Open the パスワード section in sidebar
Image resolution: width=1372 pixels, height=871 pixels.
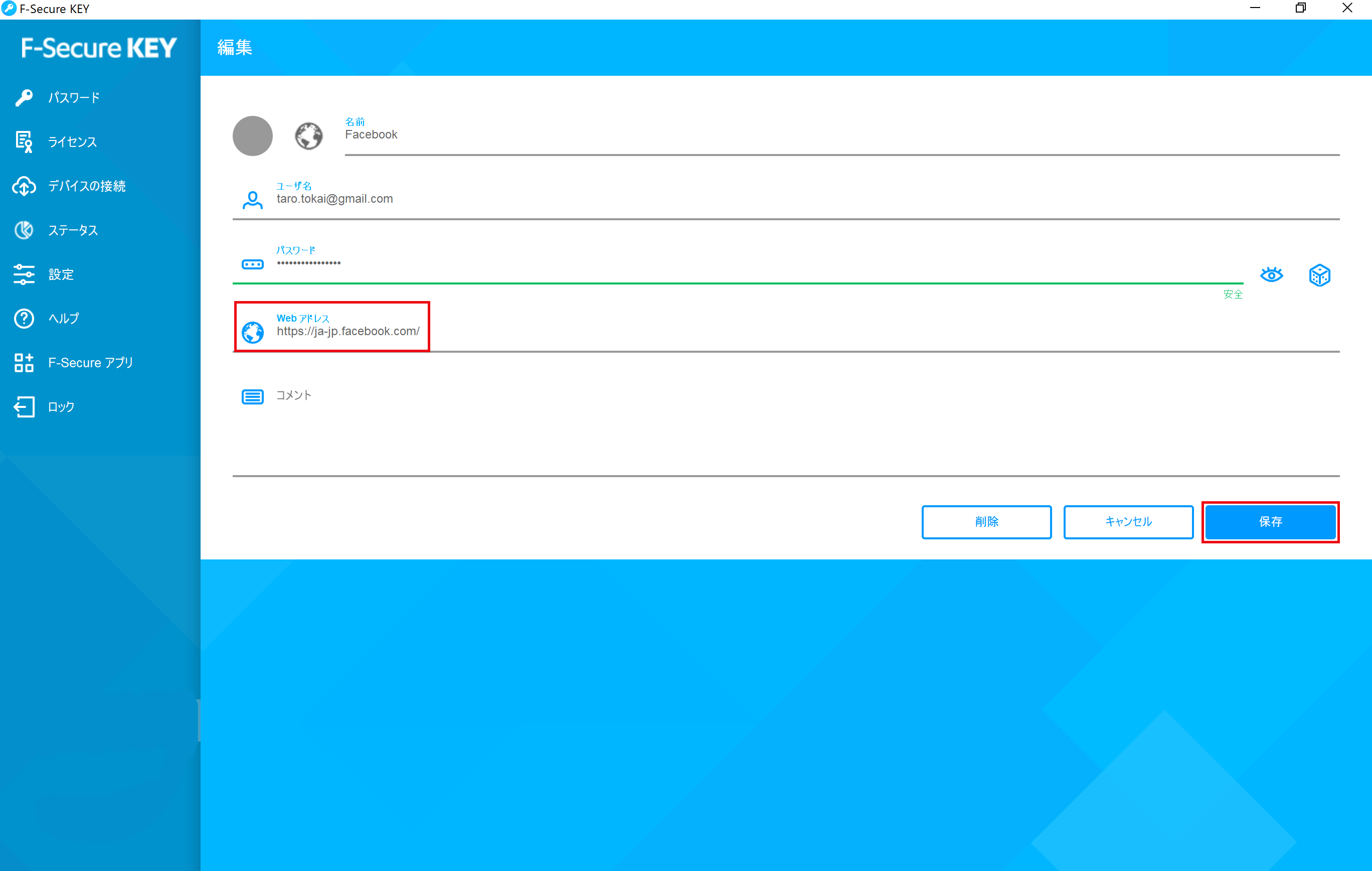pos(100,97)
